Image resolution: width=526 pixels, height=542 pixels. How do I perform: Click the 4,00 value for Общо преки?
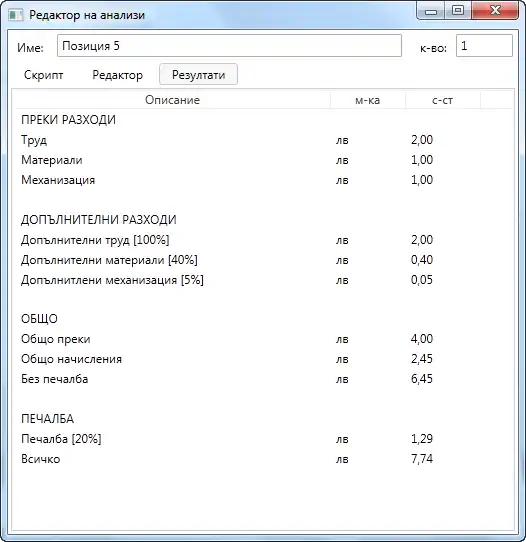tap(422, 339)
